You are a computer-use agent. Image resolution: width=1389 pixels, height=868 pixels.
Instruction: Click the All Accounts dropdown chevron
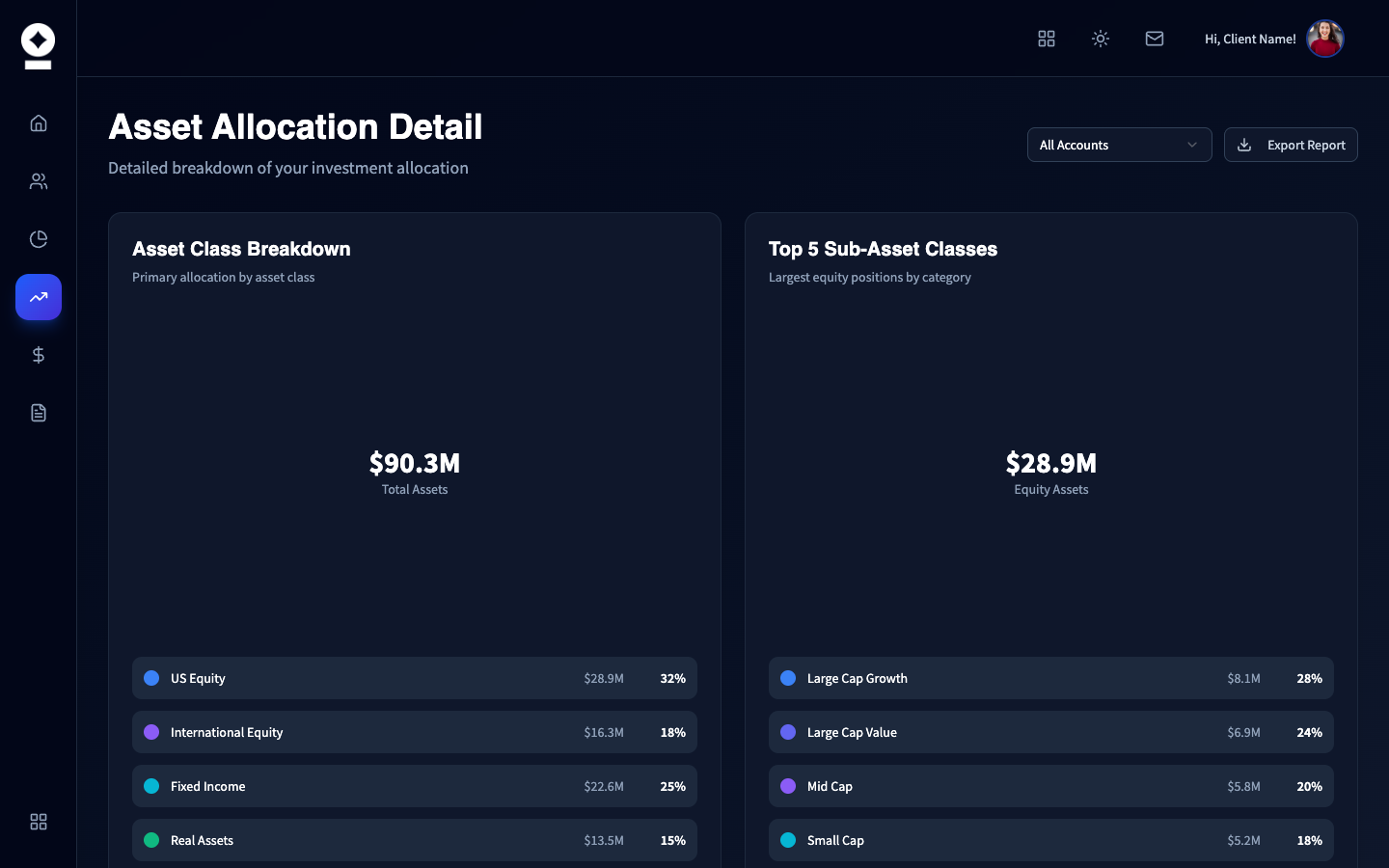tap(1192, 145)
